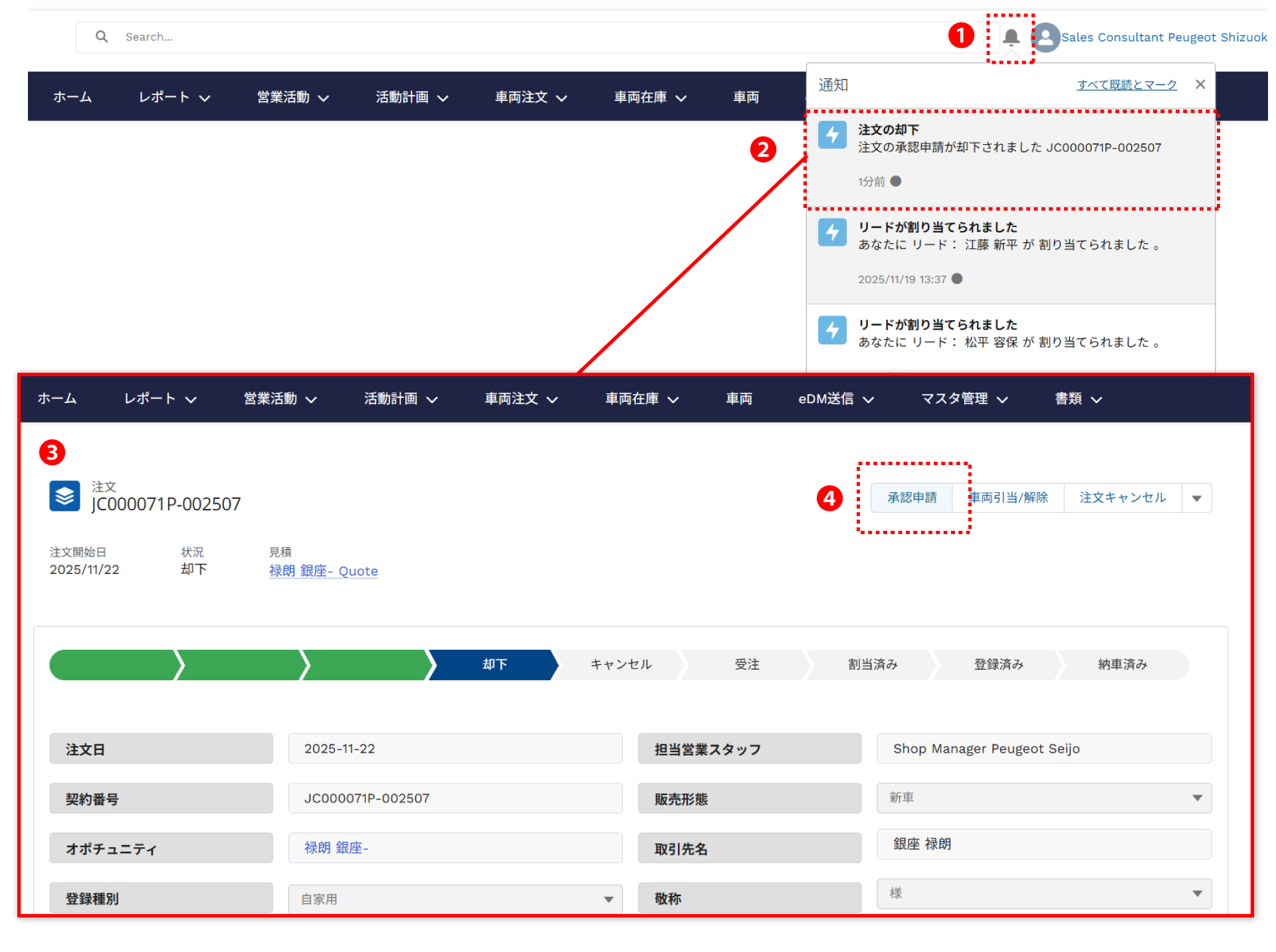Open the 登録種別 dropdown showing 自家用

607,899
